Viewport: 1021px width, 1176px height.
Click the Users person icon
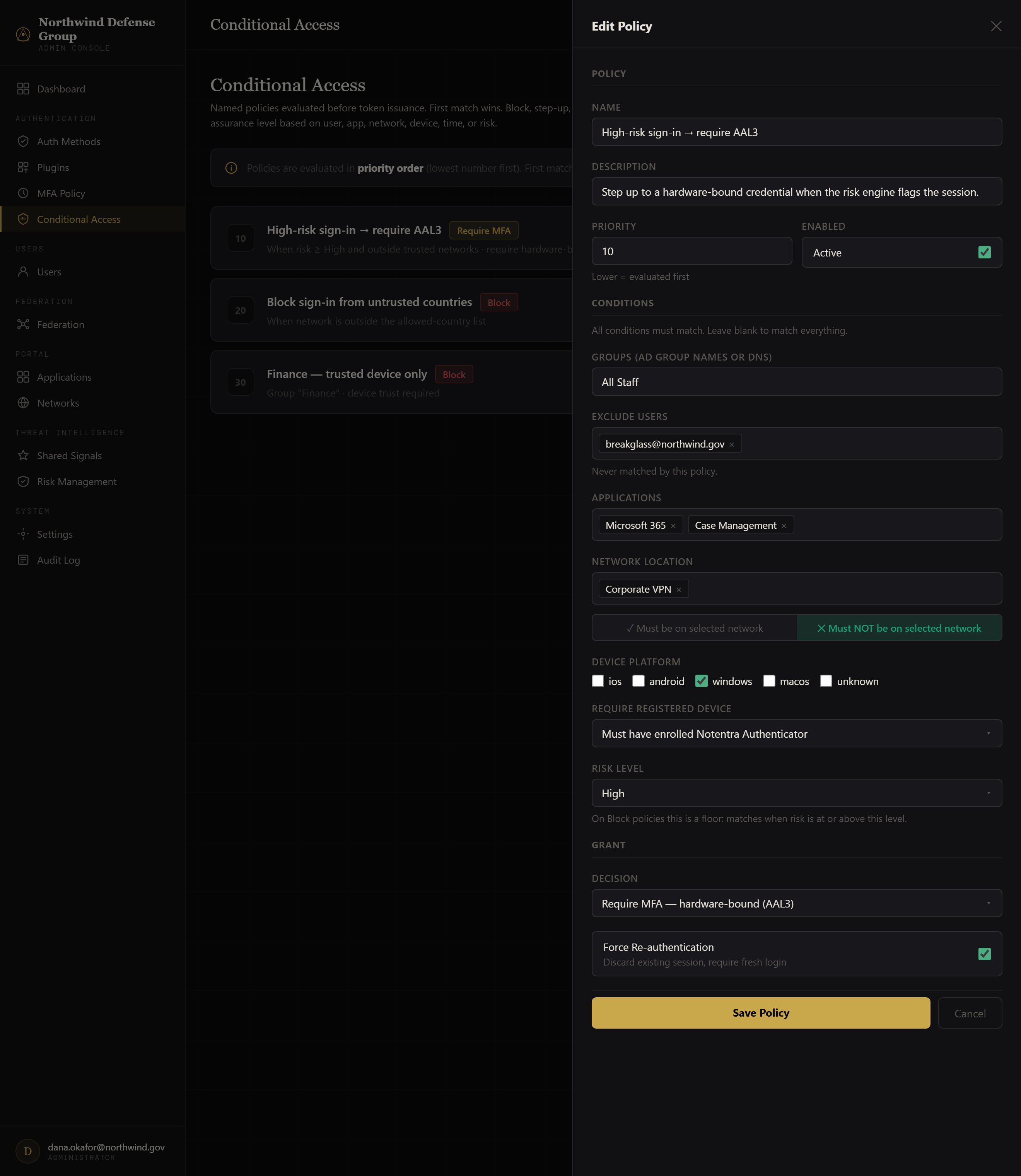point(23,272)
